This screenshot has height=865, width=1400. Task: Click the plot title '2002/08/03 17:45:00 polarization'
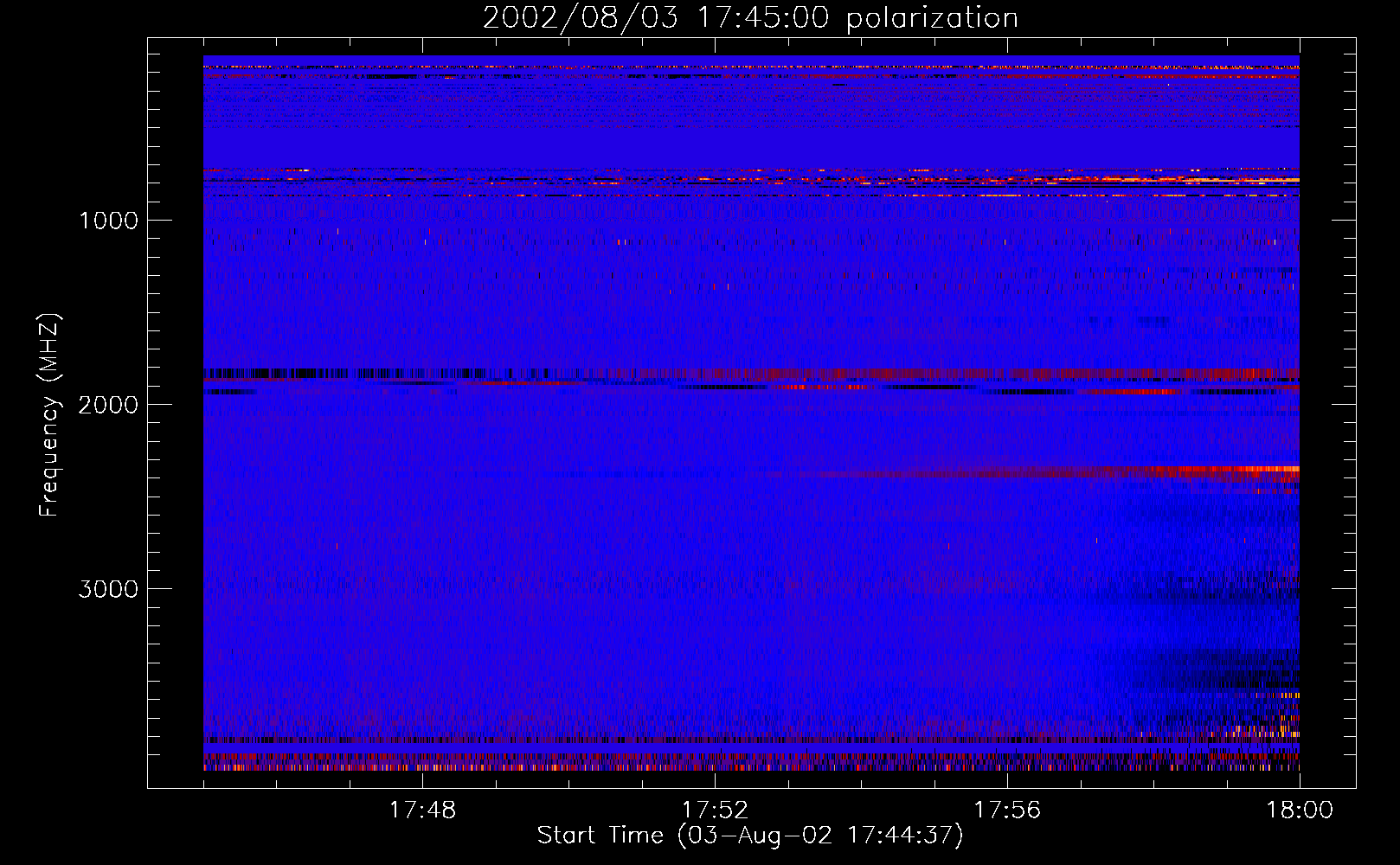tap(750, 17)
